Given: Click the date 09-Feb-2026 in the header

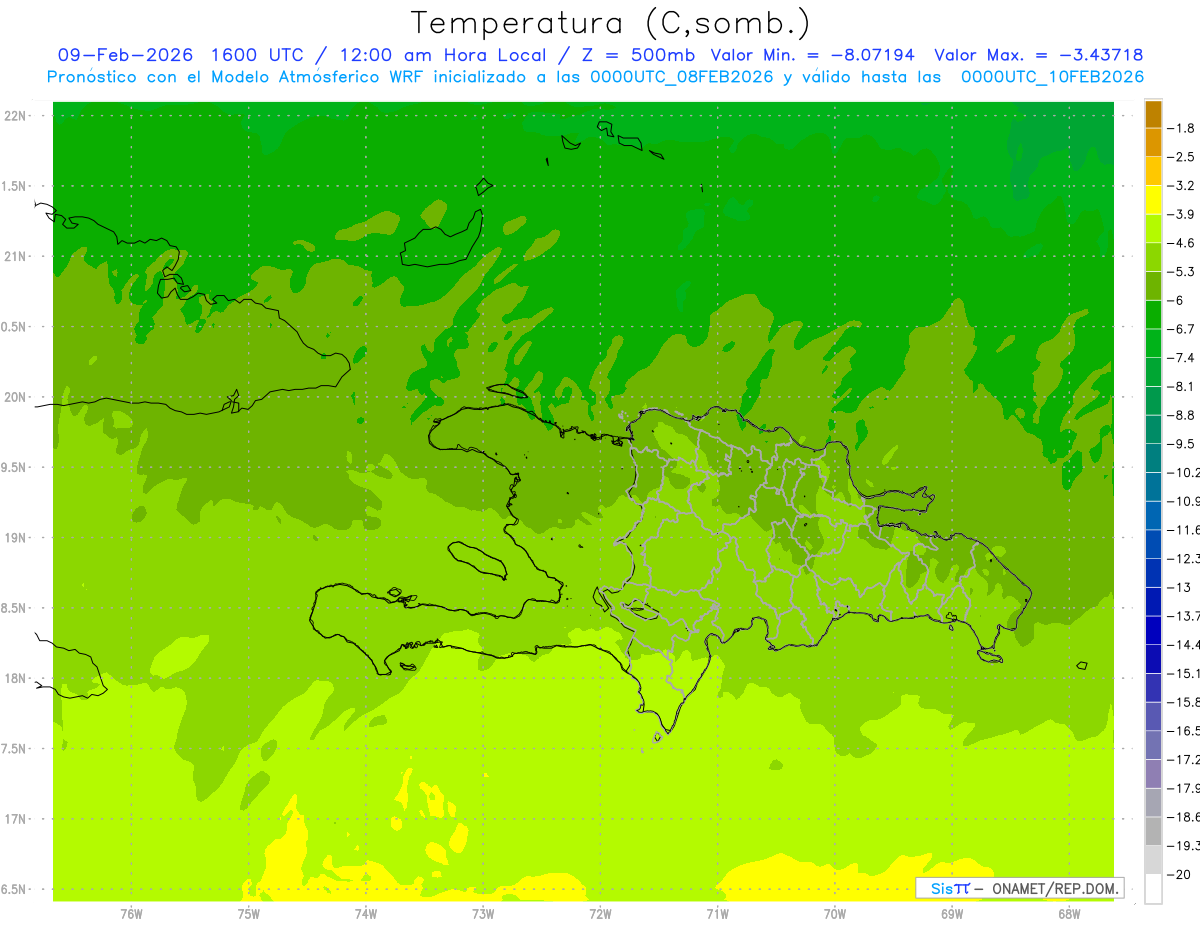Looking at the screenshot, I should [x=125, y=55].
